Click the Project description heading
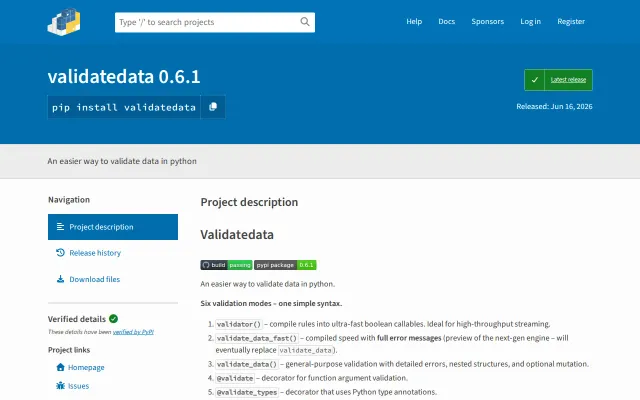 (249, 202)
